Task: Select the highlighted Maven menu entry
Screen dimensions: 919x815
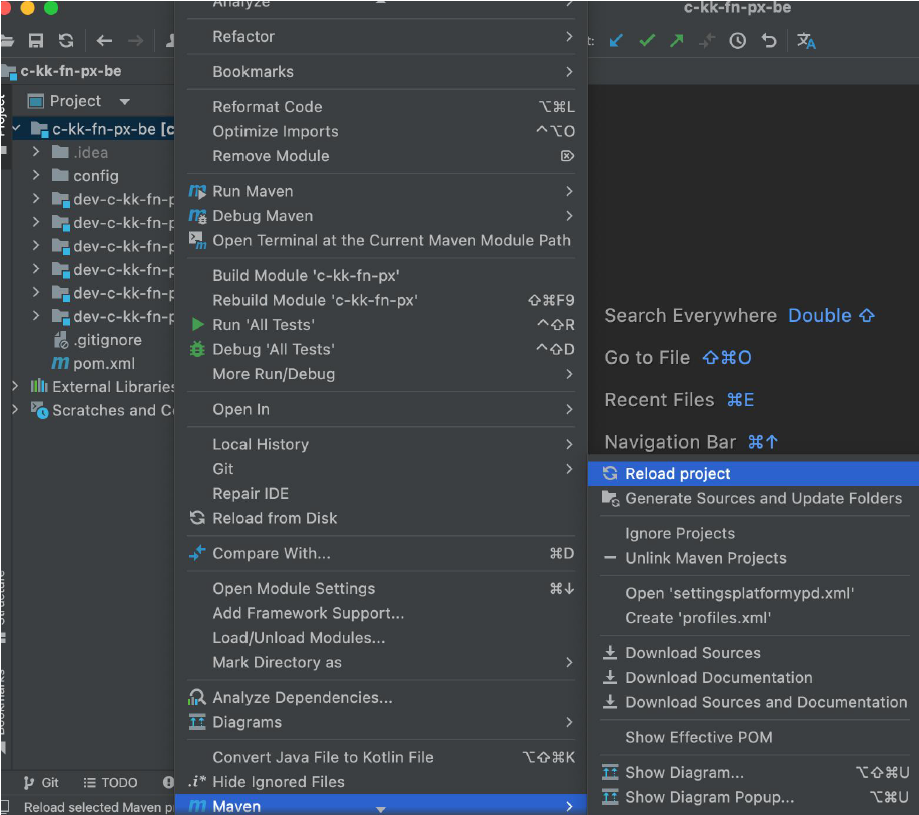Action: pos(381,806)
